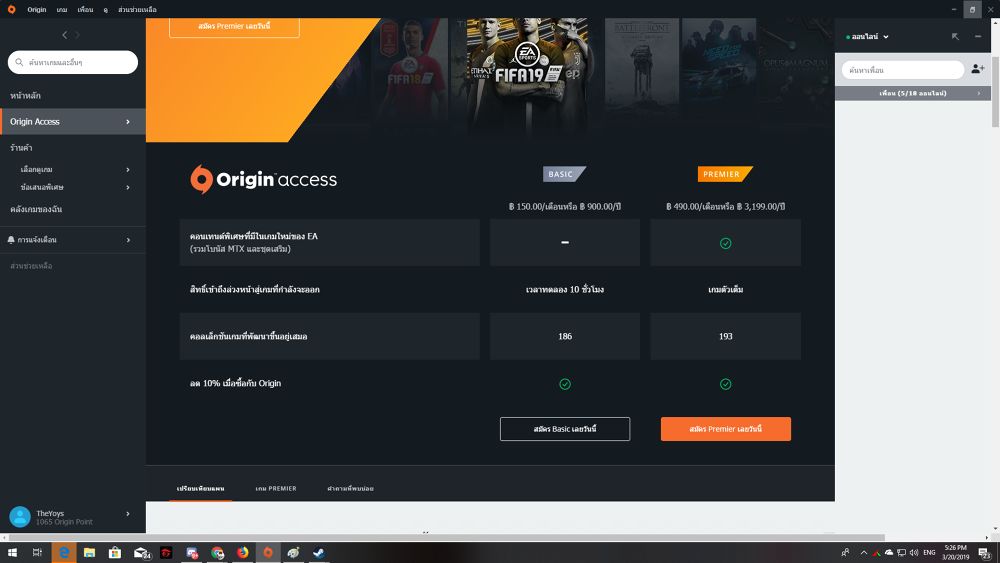The height and width of the screenshot is (563, 1000).
Task: Open the online status dropdown
Action: click(x=867, y=37)
